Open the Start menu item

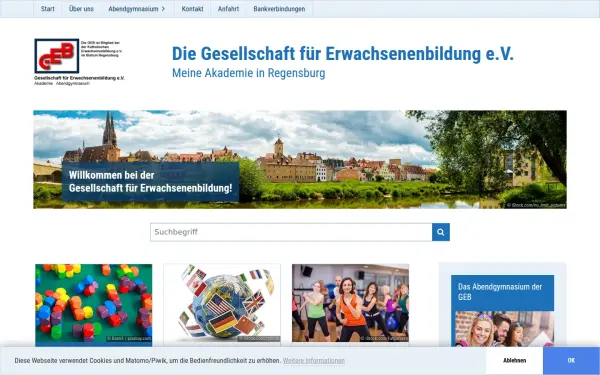coord(47,9)
